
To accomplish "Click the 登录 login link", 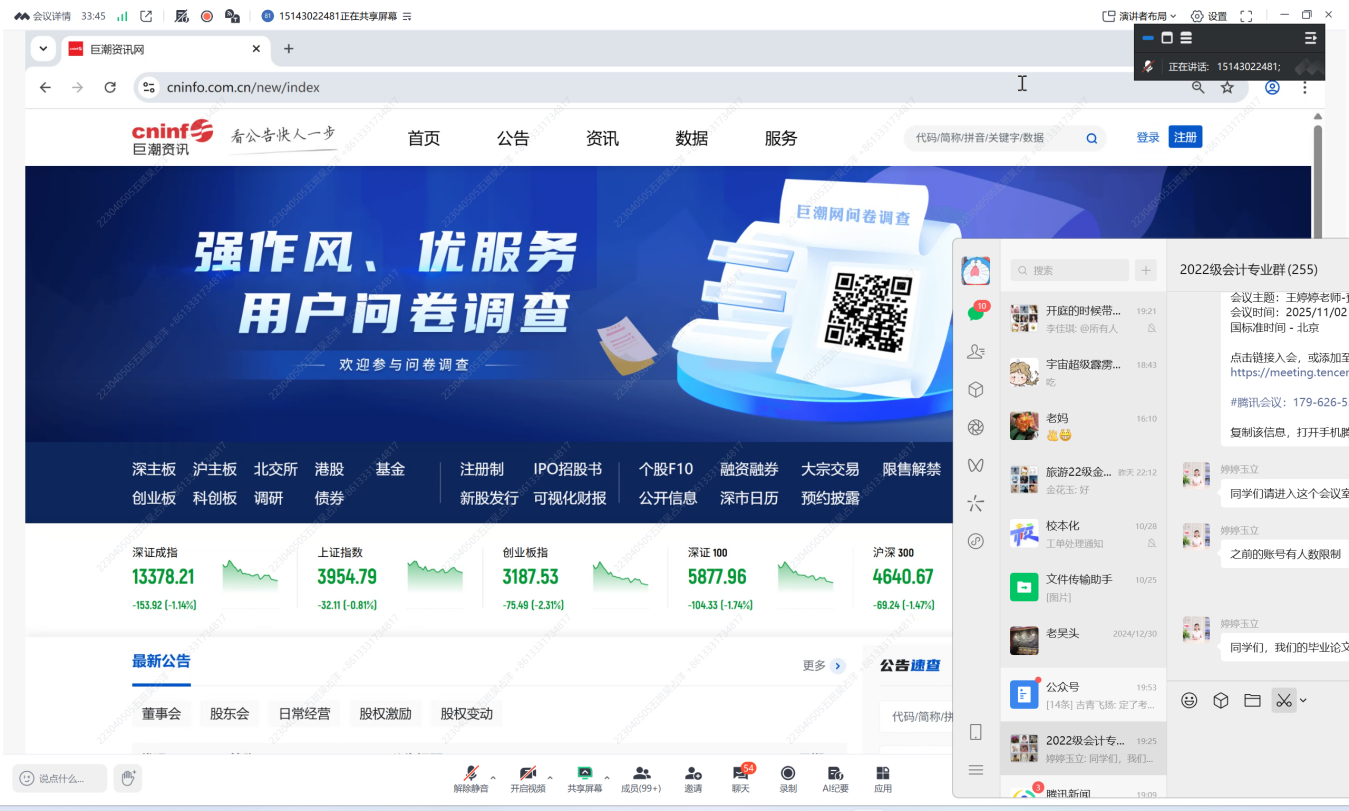I will (1147, 137).
